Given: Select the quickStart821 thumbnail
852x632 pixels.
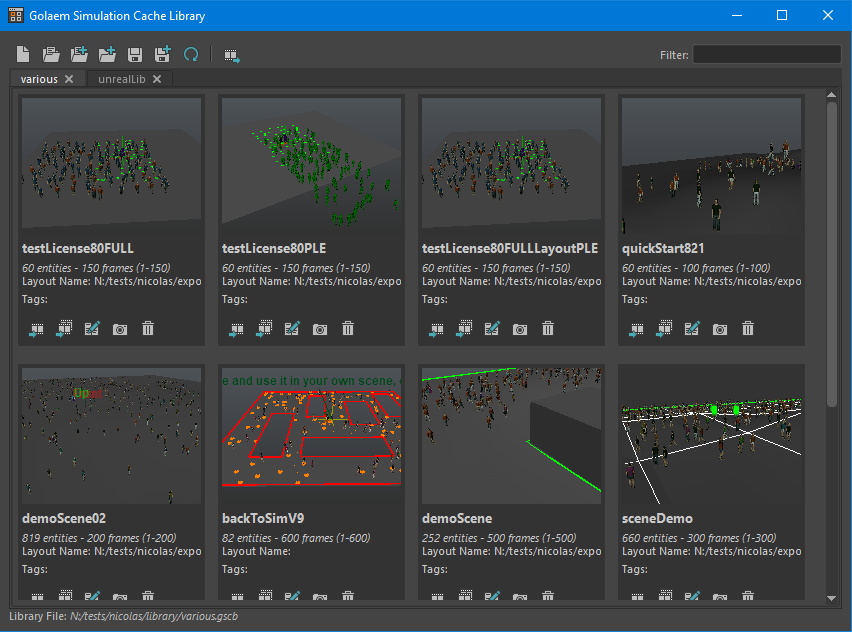Looking at the screenshot, I should tap(711, 166).
